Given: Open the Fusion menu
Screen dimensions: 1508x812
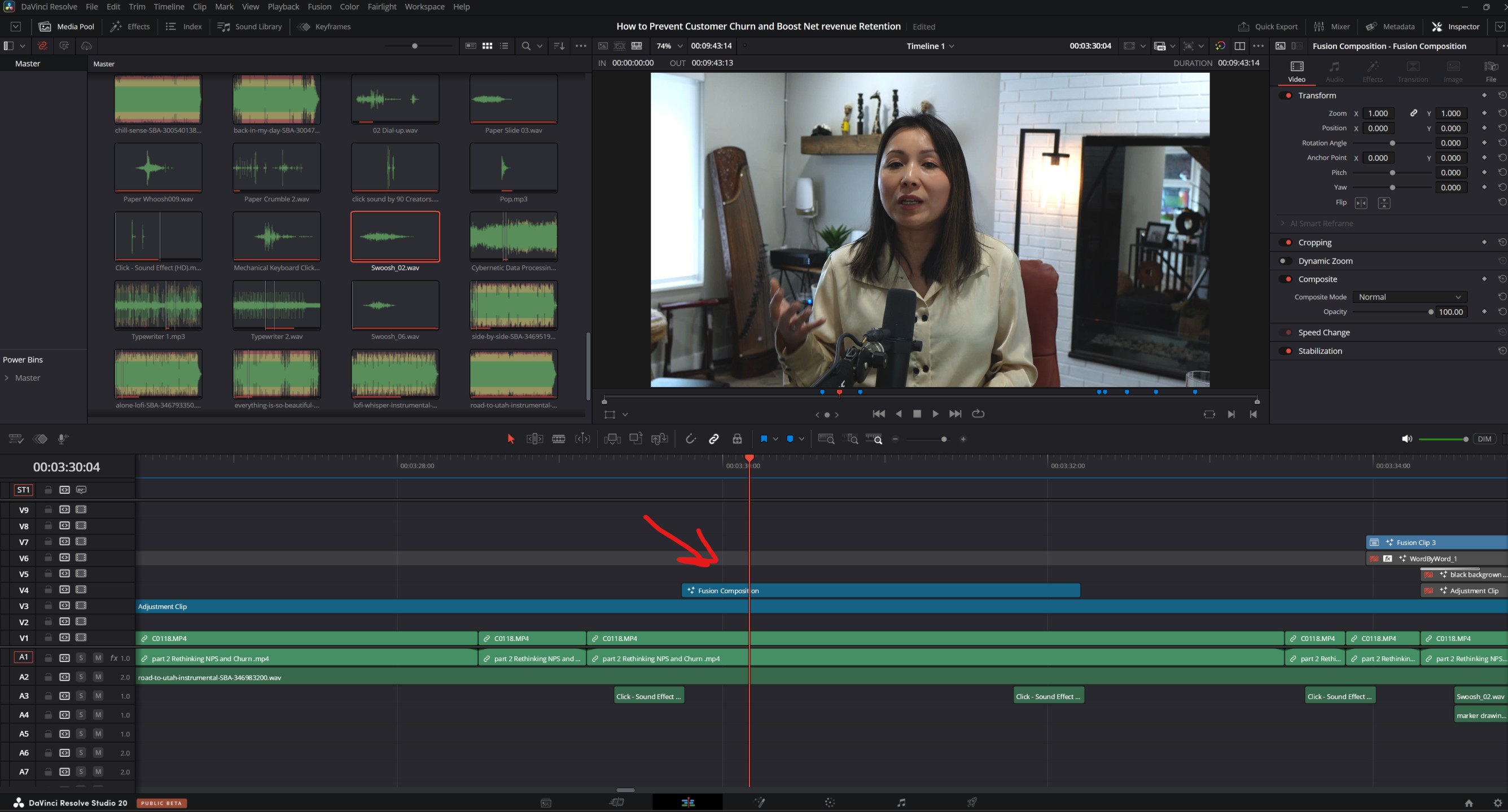Looking at the screenshot, I should pyautogui.click(x=319, y=6).
